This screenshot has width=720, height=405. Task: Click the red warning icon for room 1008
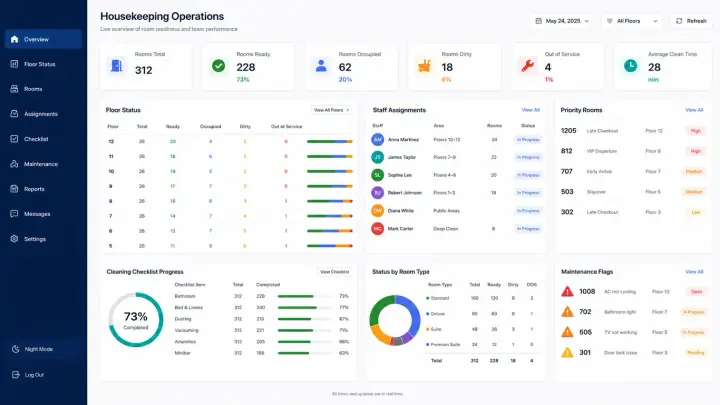click(x=568, y=291)
